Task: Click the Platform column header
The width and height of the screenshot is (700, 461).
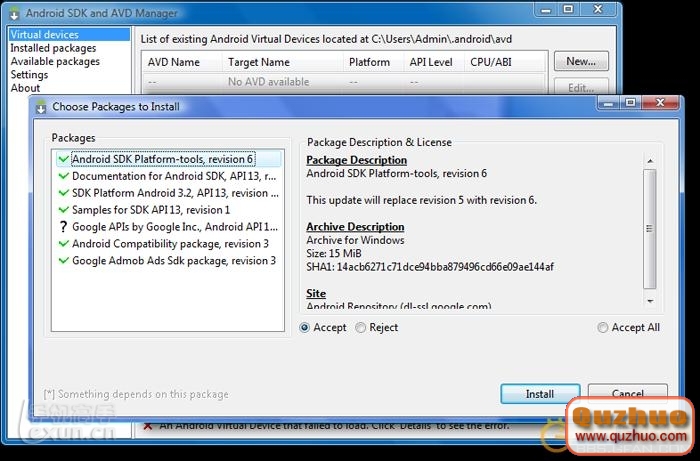Action: 373,62
